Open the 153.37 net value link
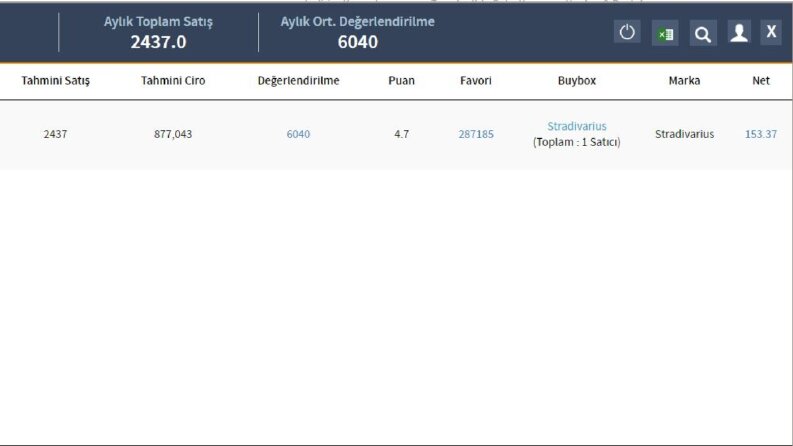793x446 pixels. tap(761, 134)
